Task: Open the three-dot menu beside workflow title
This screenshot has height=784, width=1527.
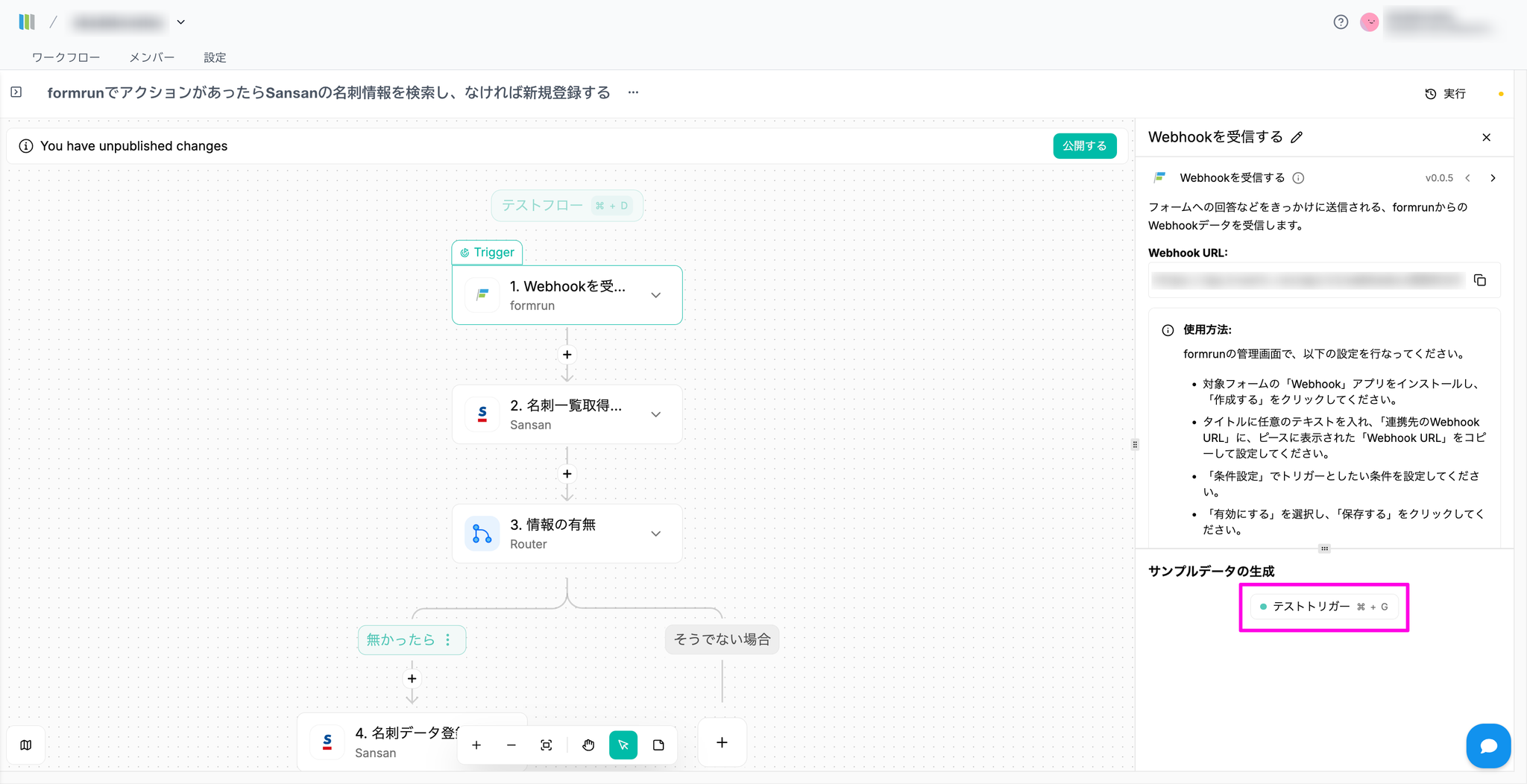Action: pyautogui.click(x=633, y=92)
